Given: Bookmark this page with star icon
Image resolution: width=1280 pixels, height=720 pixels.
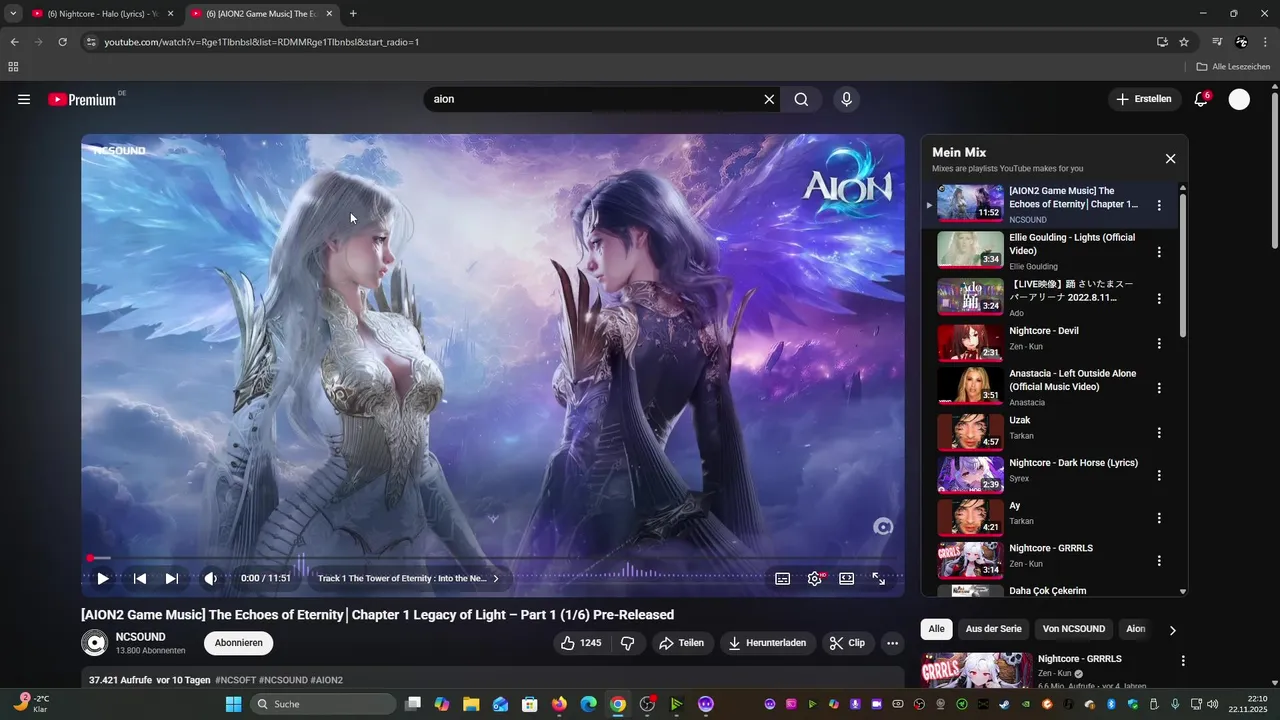Looking at the screenshot, I should 1184,42.
